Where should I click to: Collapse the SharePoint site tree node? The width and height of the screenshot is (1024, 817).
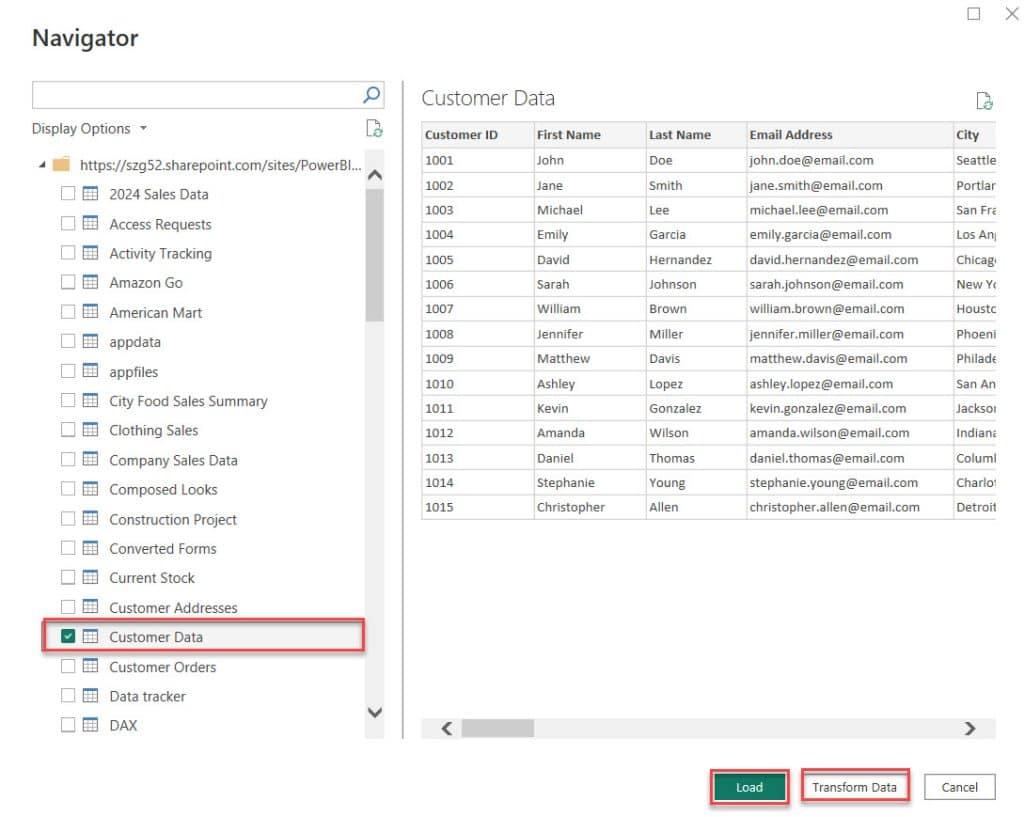pyautogui.click(x=42, y=165)
